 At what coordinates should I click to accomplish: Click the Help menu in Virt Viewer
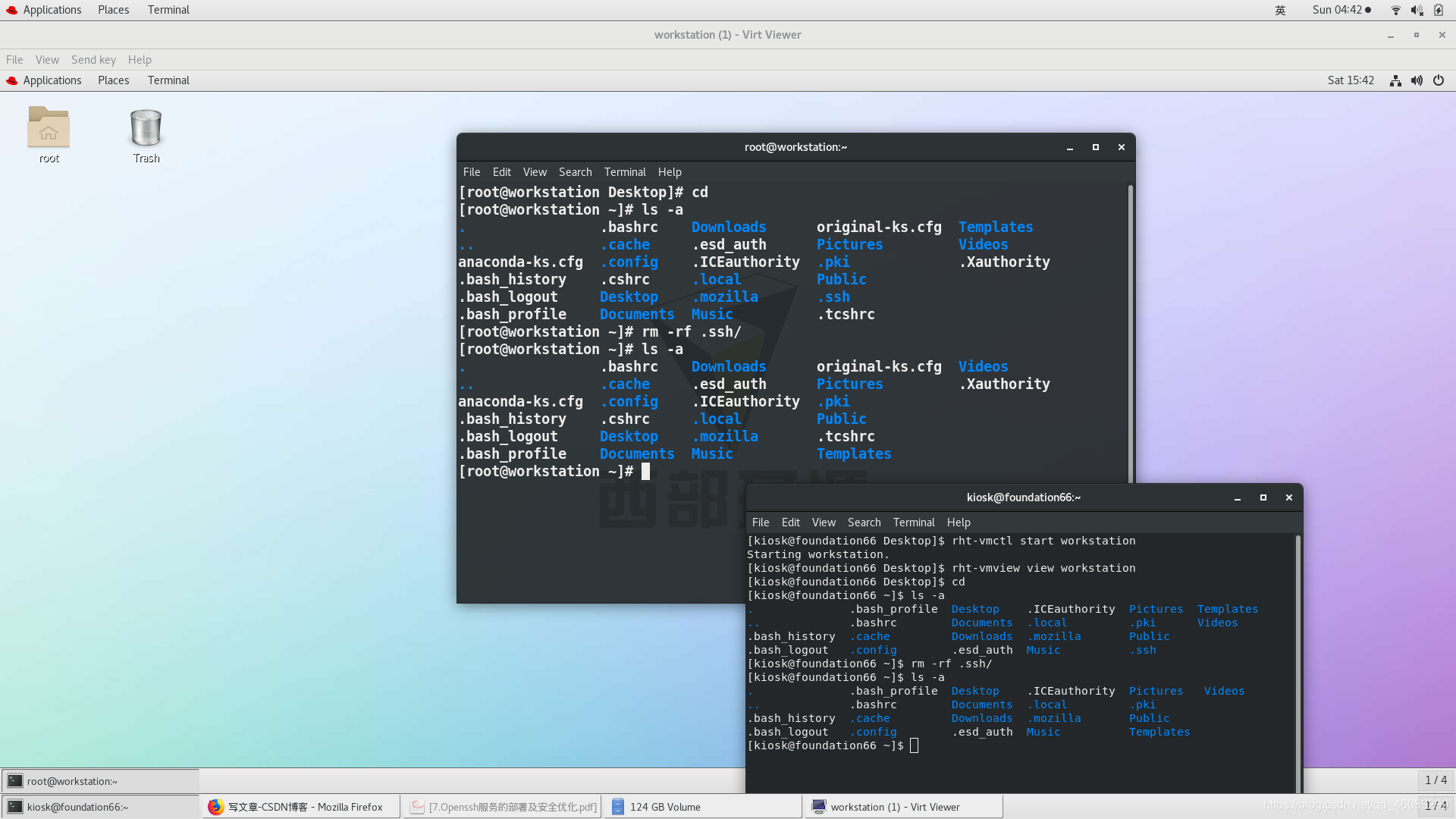140,59
